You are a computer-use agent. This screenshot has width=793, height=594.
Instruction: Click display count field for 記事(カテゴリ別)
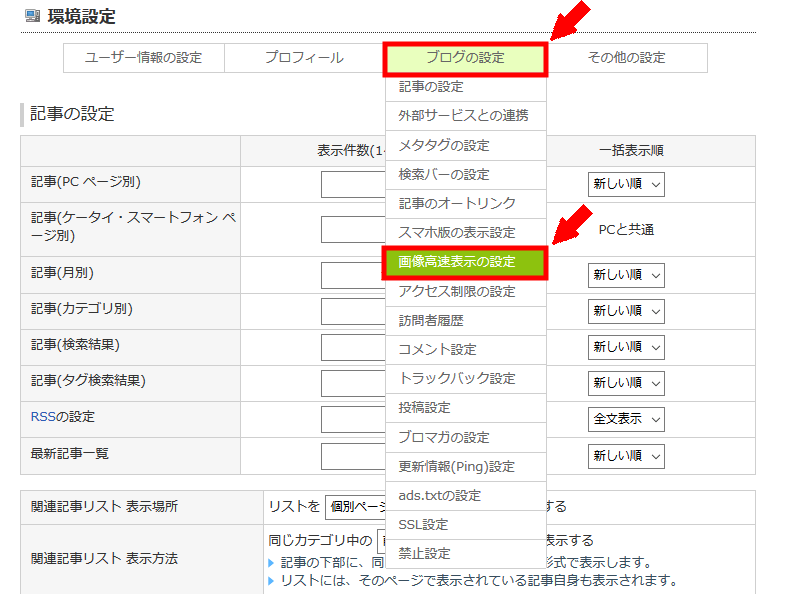click(354, 311)
